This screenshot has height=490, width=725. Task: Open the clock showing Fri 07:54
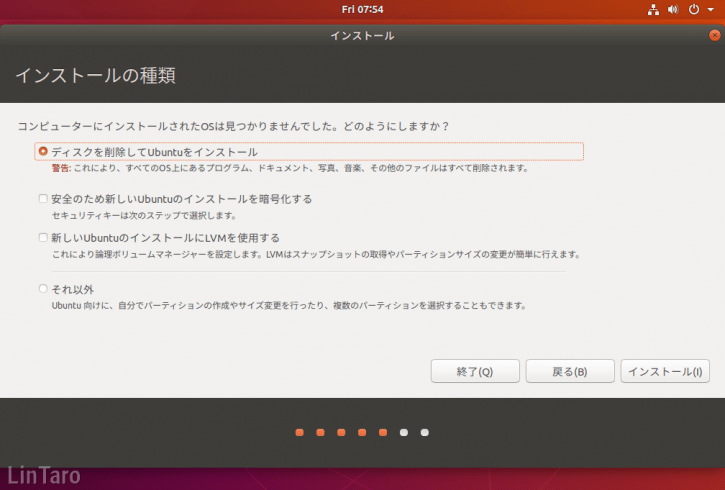pos(362,9)
